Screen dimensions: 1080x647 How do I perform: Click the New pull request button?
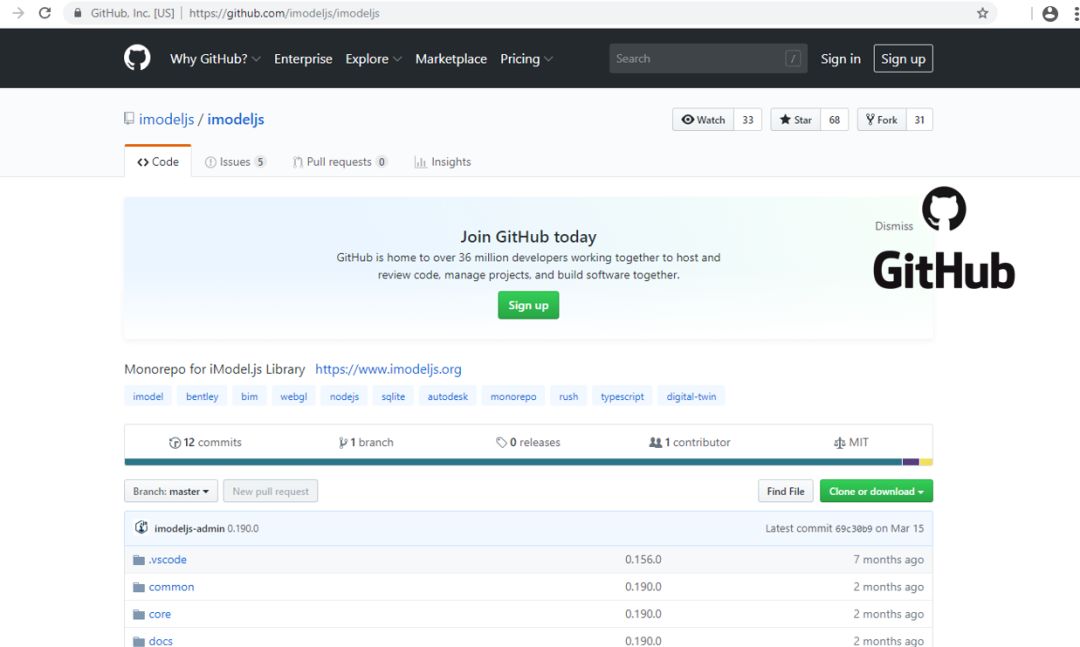(x=271, y=491)
